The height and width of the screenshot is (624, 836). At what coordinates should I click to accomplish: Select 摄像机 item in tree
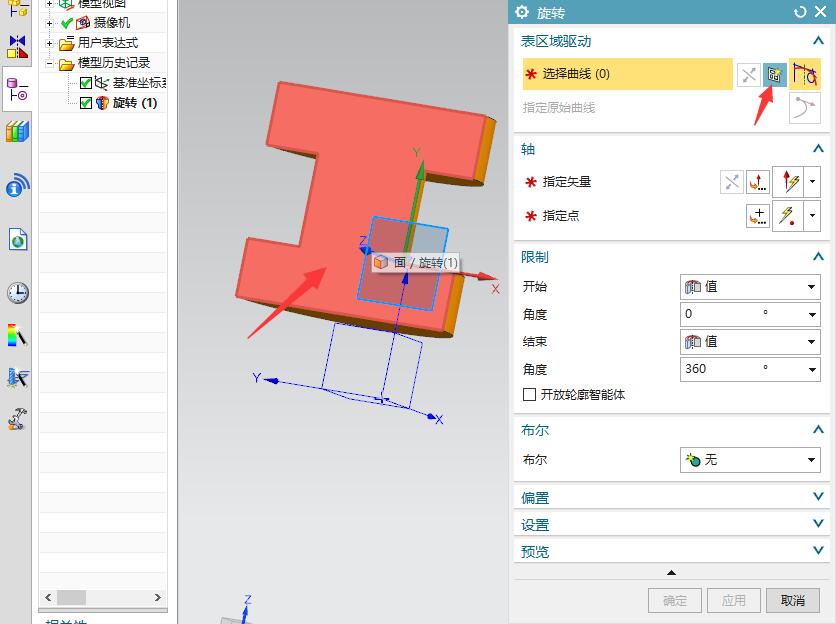[x=111, y=23]
